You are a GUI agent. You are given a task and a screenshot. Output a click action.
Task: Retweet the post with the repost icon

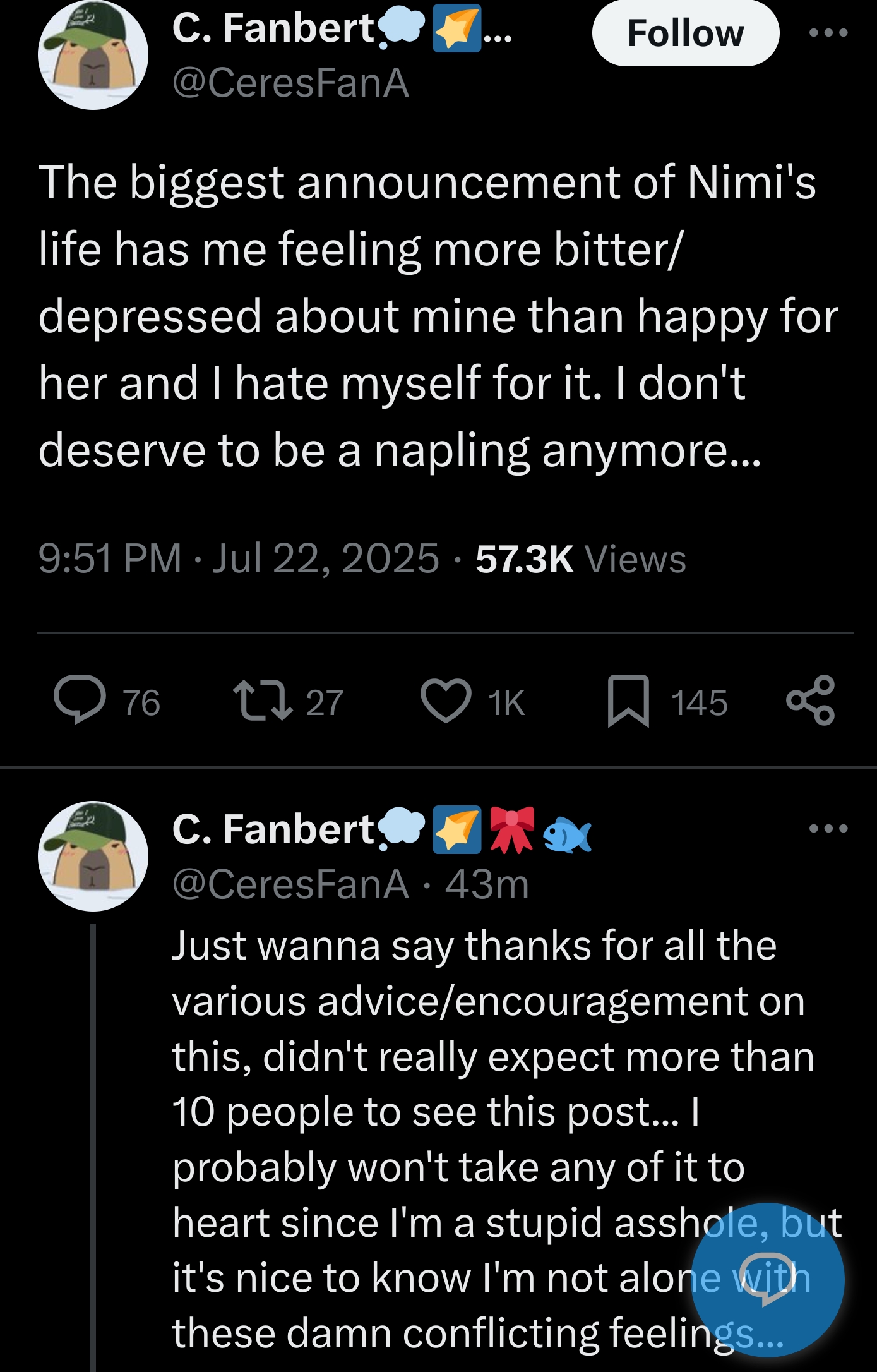coord(262,701)
